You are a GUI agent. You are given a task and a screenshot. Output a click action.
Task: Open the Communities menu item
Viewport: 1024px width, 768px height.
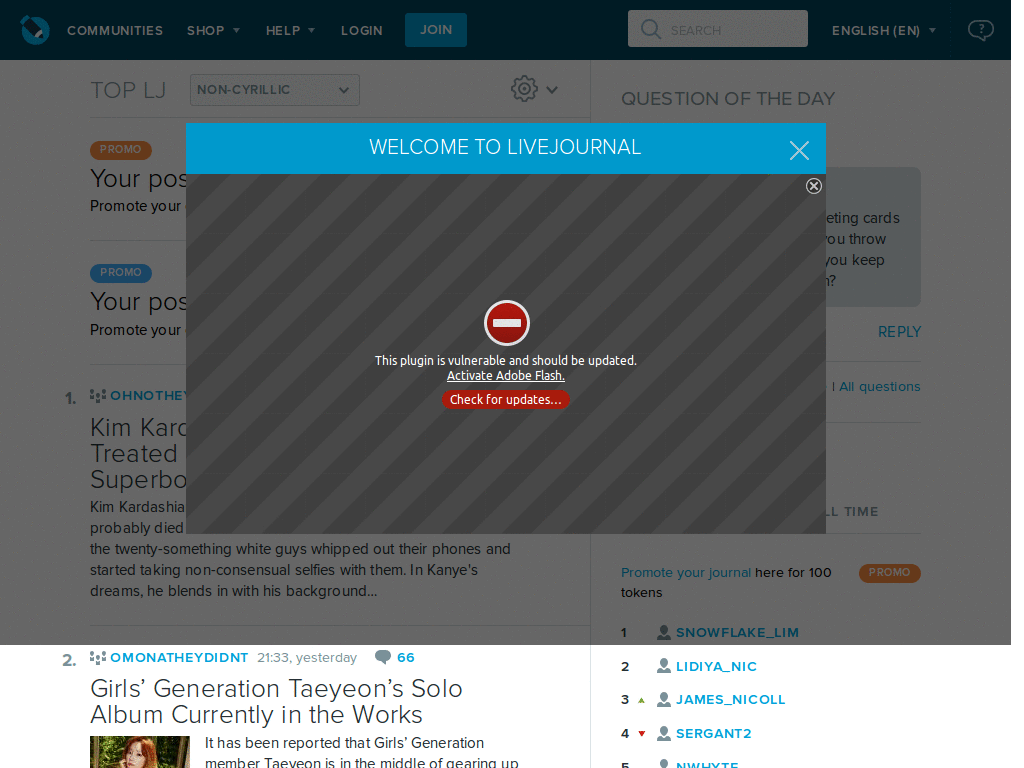(x=115, y=31)
